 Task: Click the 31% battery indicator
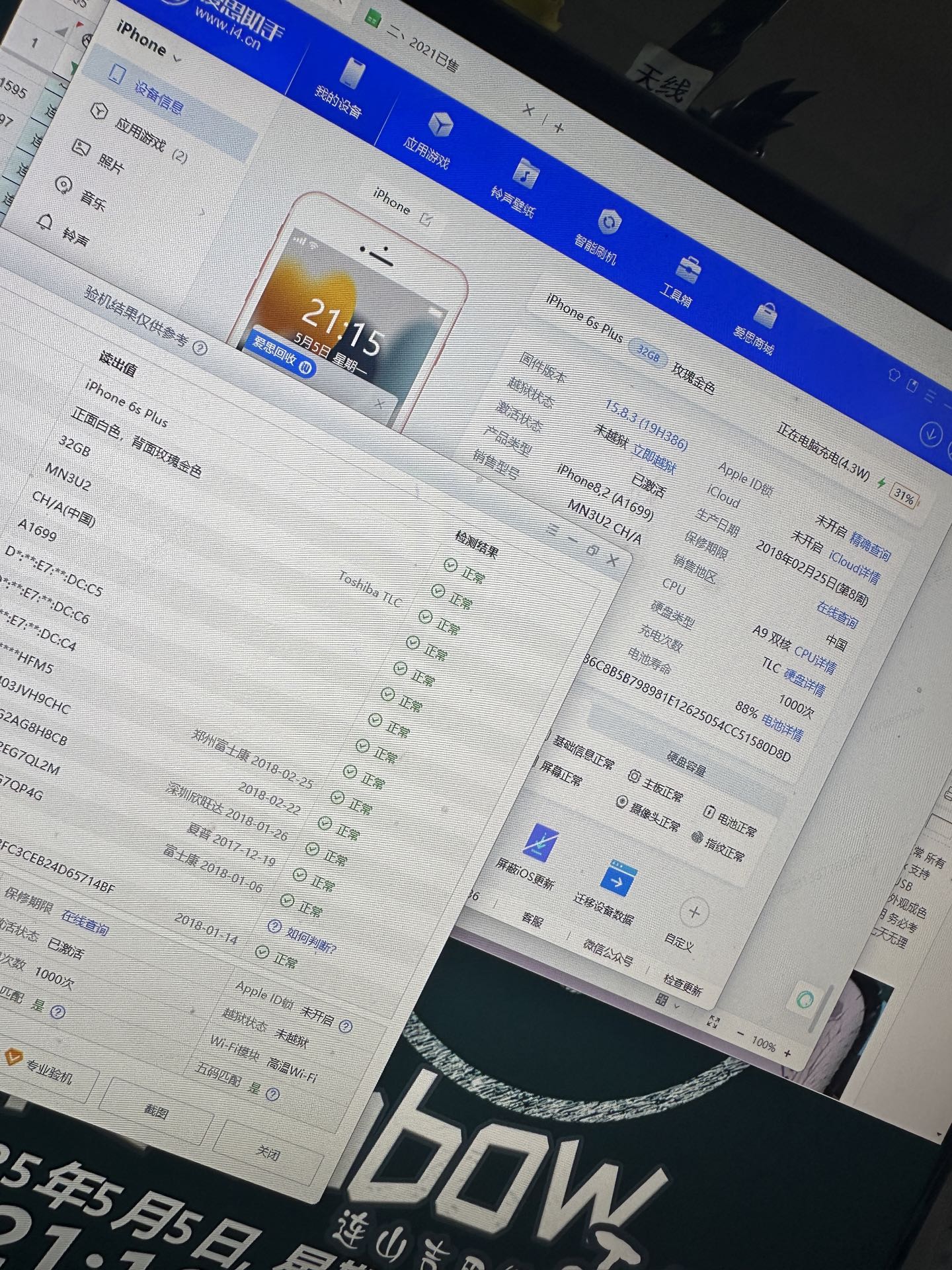tap(903, 495)
